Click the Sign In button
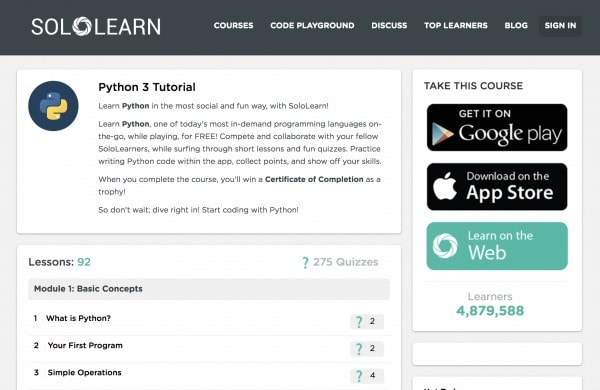Screen dimensions: 600x390 click(560, 26)
